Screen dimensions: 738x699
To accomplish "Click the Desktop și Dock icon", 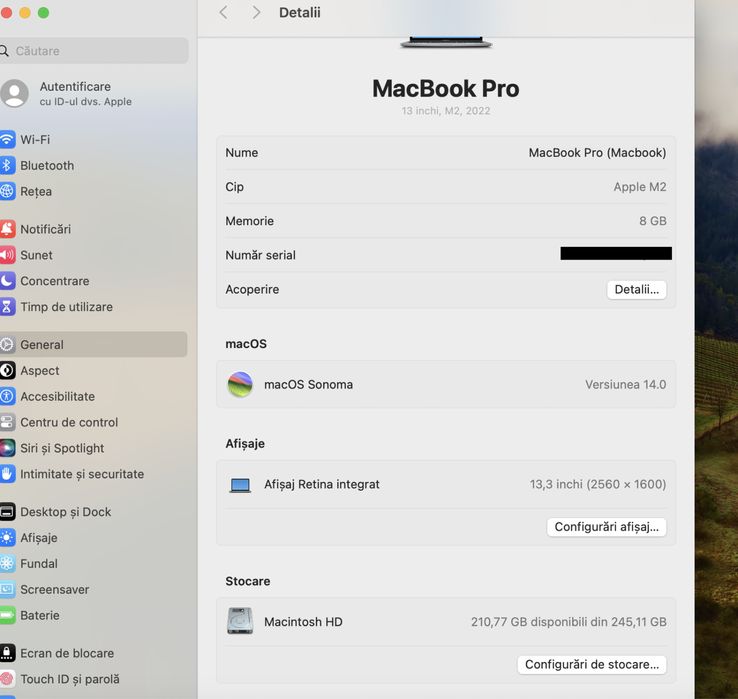I will 7,512.
